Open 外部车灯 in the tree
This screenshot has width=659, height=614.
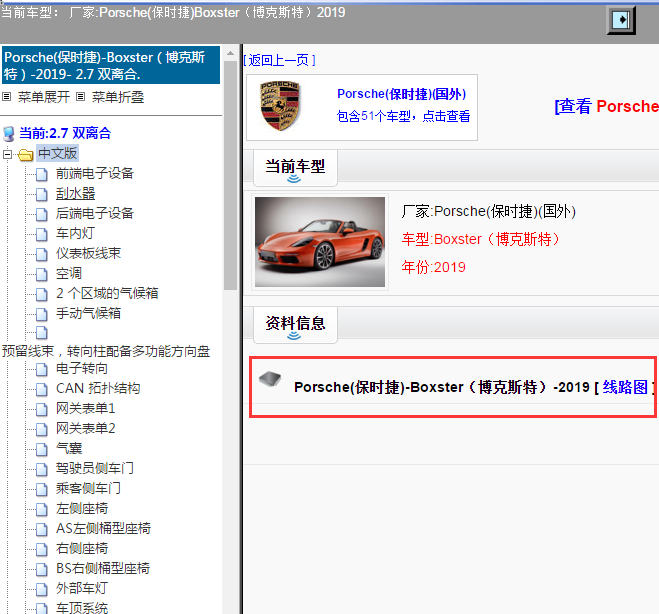coord(82,588)
